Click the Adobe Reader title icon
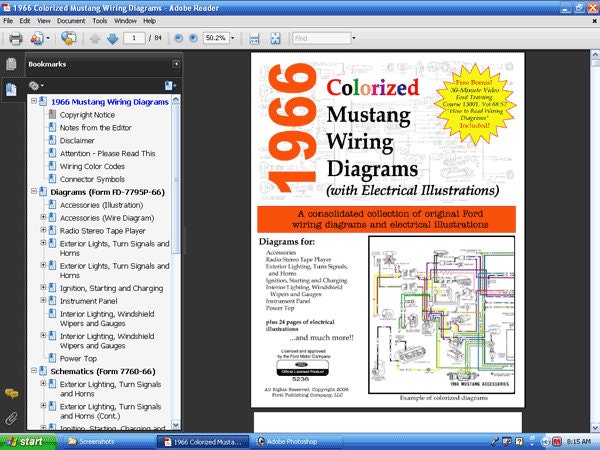Viewport: 600px width, 450px height. coord(6,8)
